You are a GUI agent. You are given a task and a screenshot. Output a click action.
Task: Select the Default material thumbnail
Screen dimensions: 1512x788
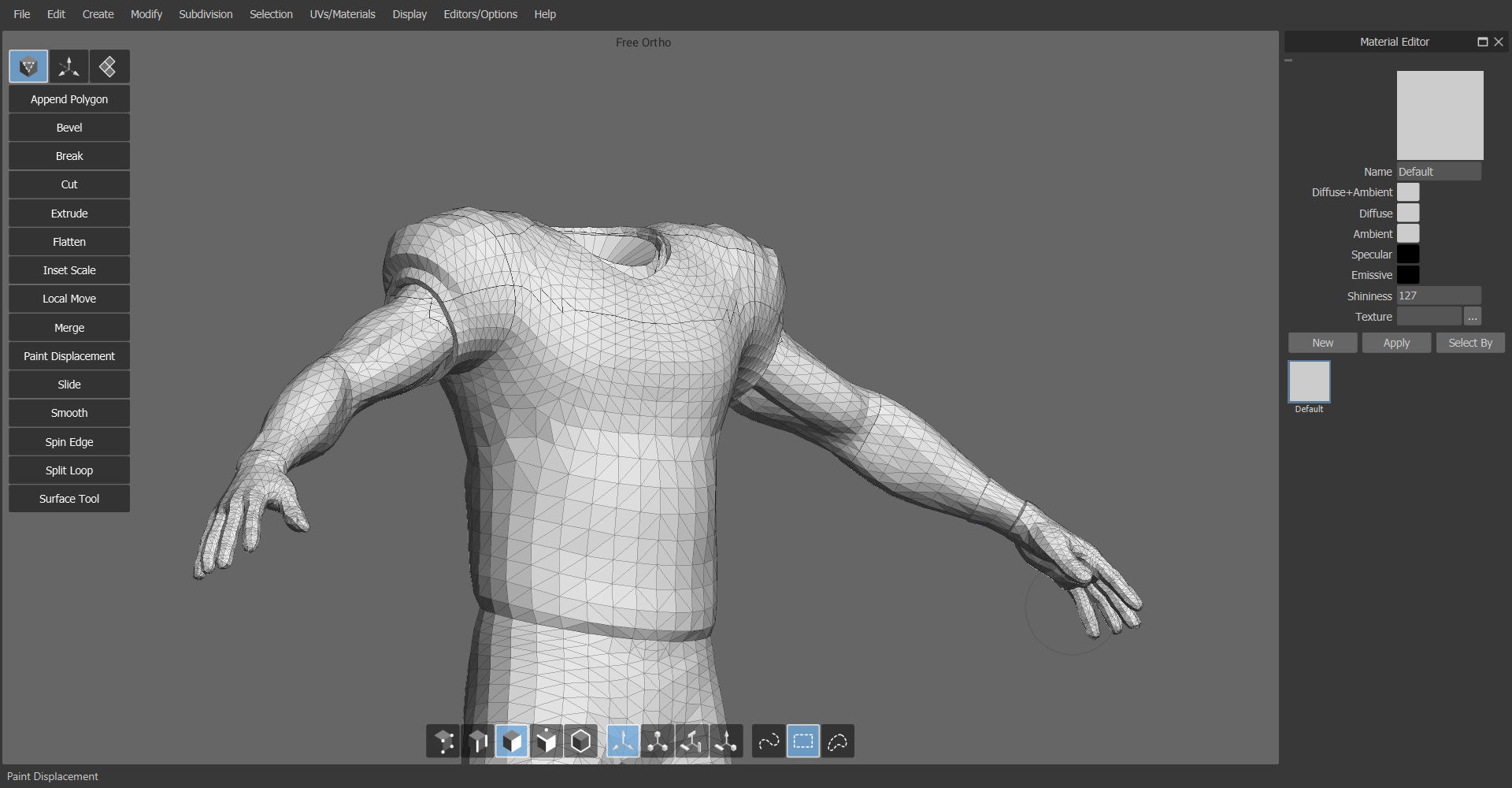click(x=1308, y=381)
